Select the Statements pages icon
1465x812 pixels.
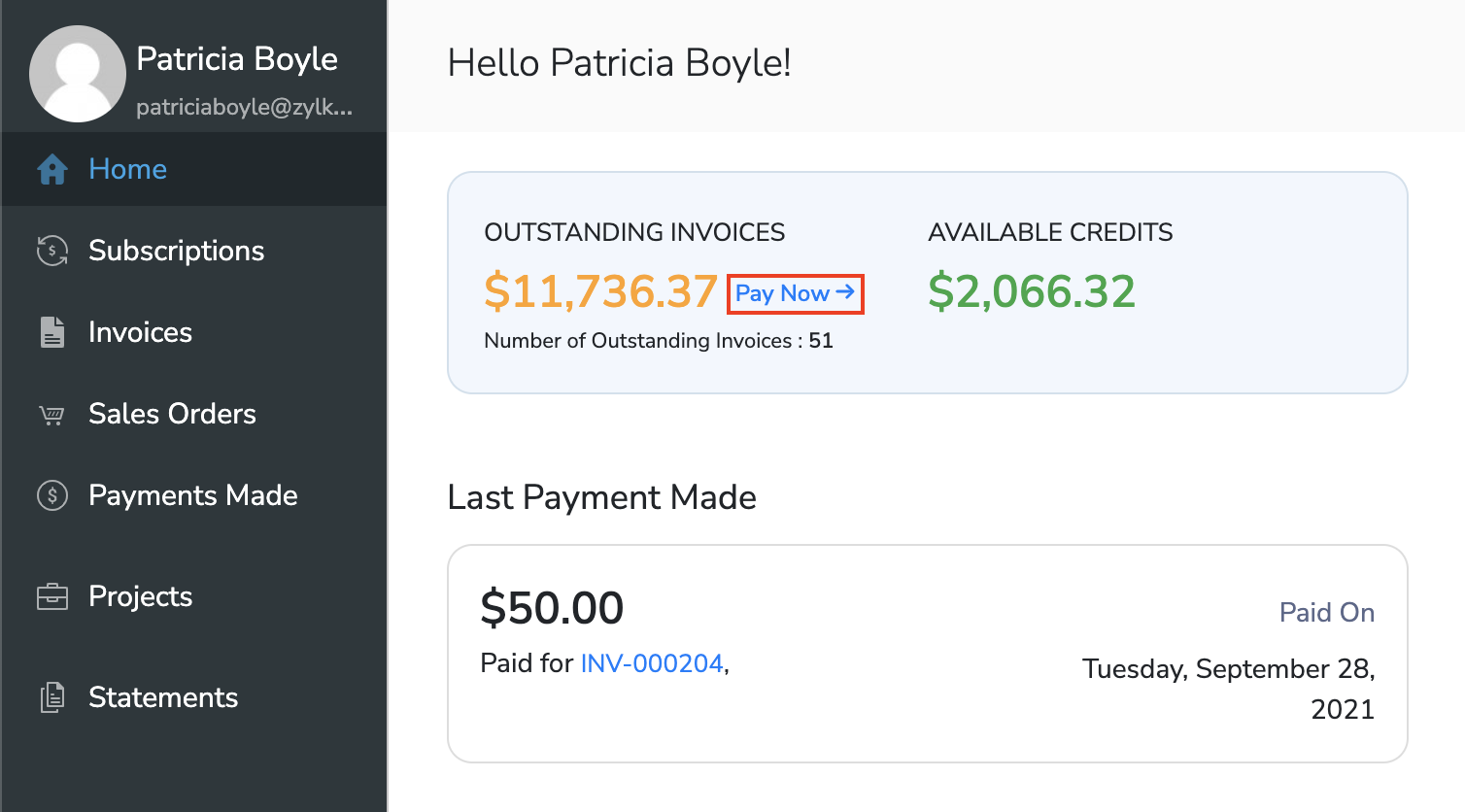point(51,697)
